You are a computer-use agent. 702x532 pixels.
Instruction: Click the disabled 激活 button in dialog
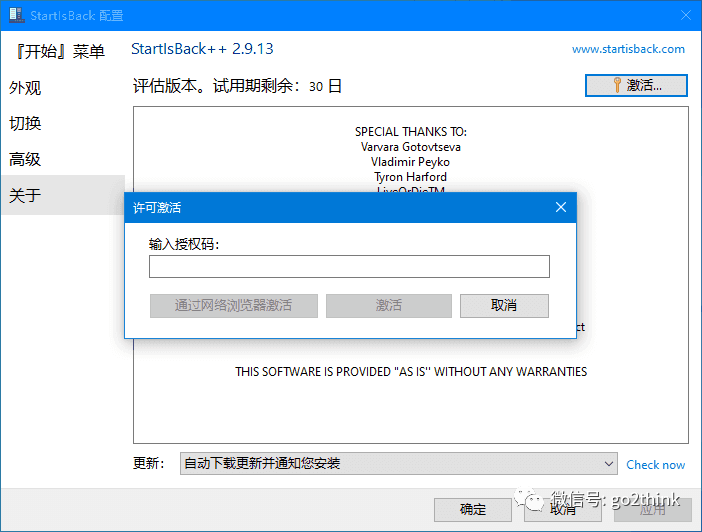(x=389, y=306)
